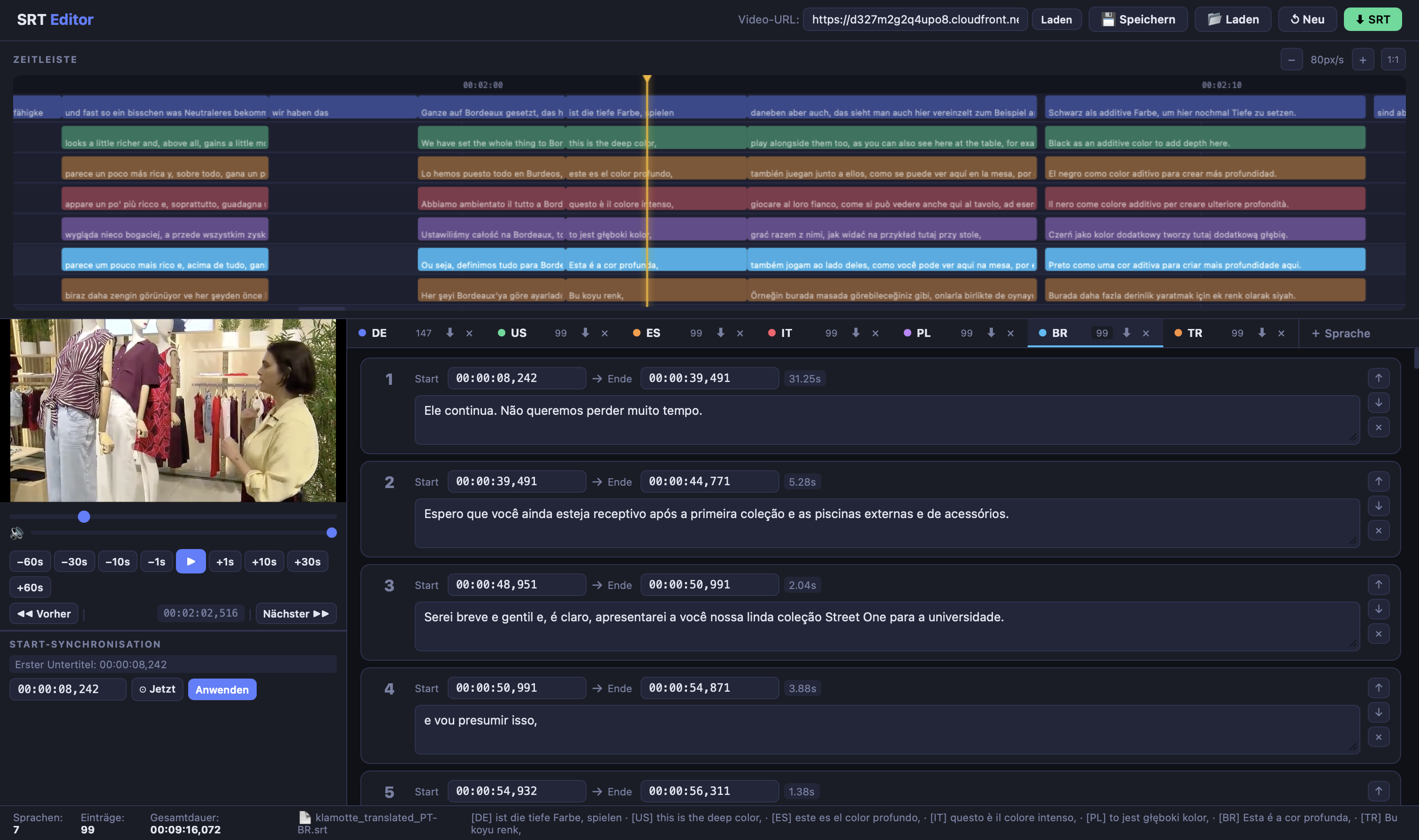Move subtitle entry 4 down

1378,712
